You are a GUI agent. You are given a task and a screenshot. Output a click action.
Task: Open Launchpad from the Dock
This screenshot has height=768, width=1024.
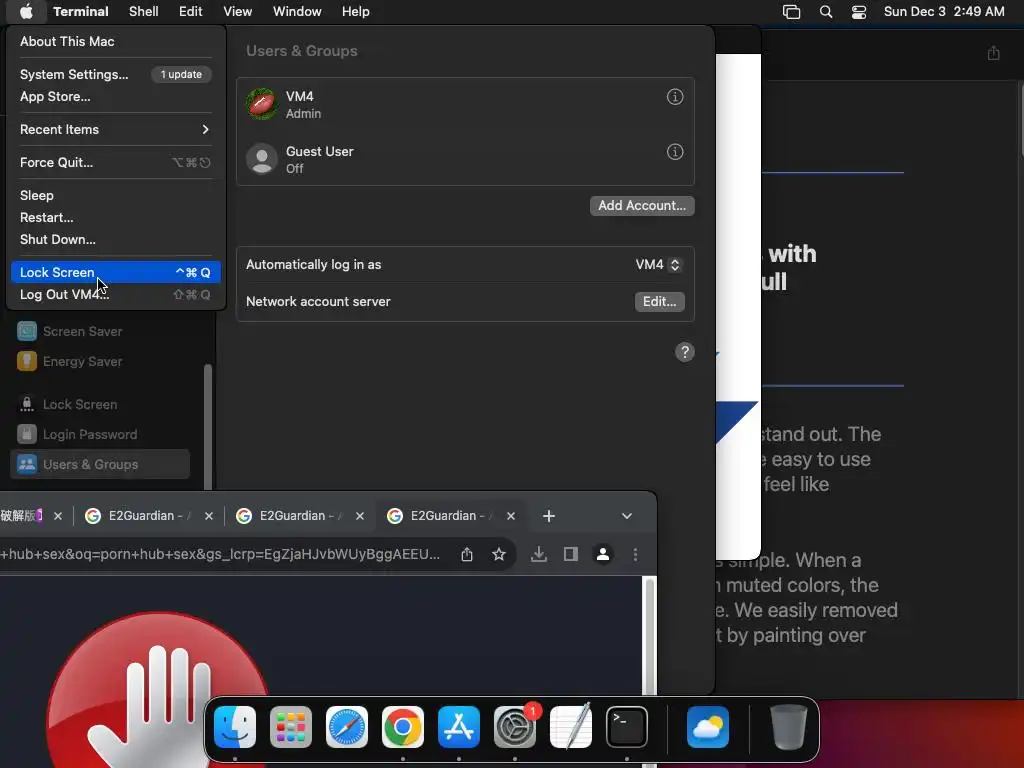[291, 727]
